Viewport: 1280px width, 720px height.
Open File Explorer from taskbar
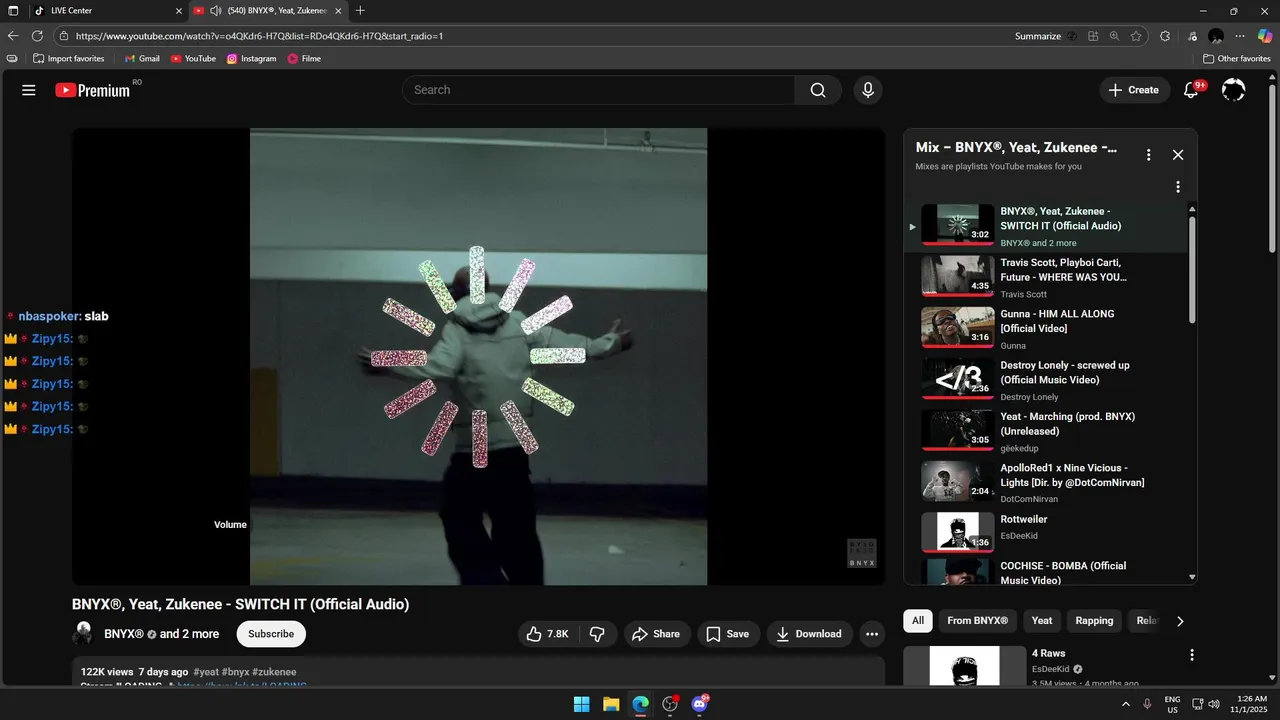point(611,704)
